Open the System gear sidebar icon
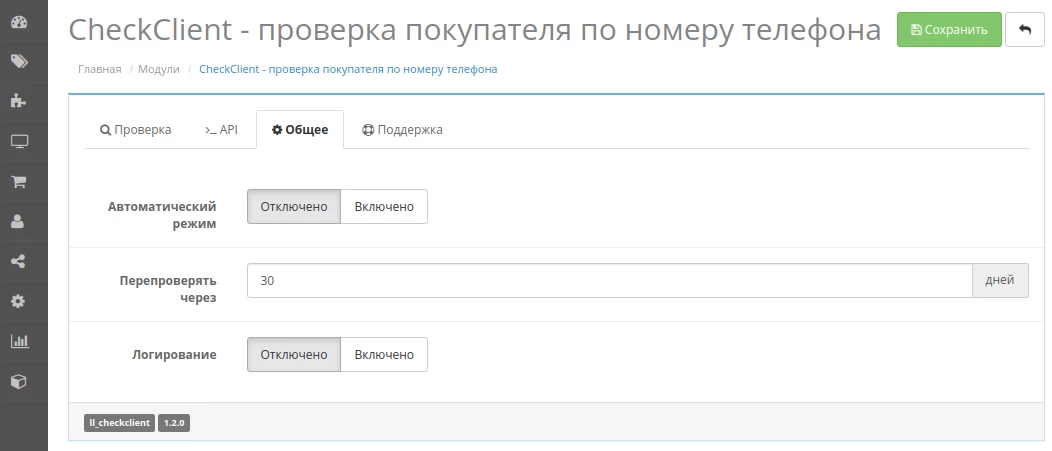1052x451 pixels. (x=19, y=301)
